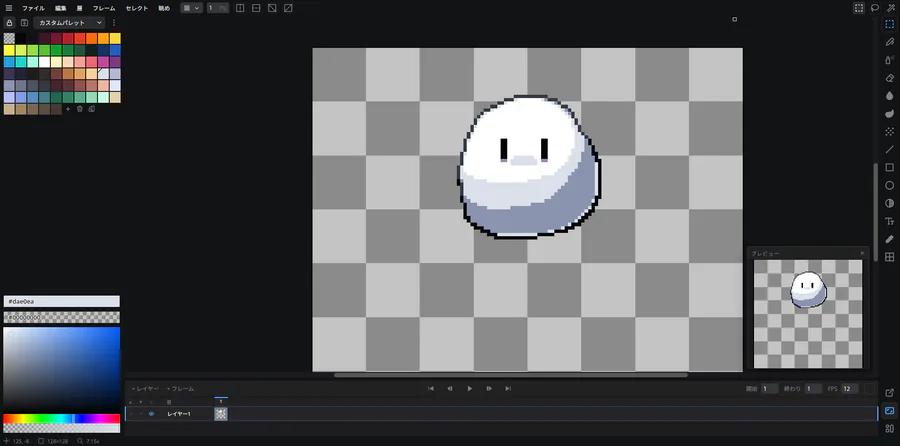Select the text tool
Screen dimensions: 900x446
(890, 221)
